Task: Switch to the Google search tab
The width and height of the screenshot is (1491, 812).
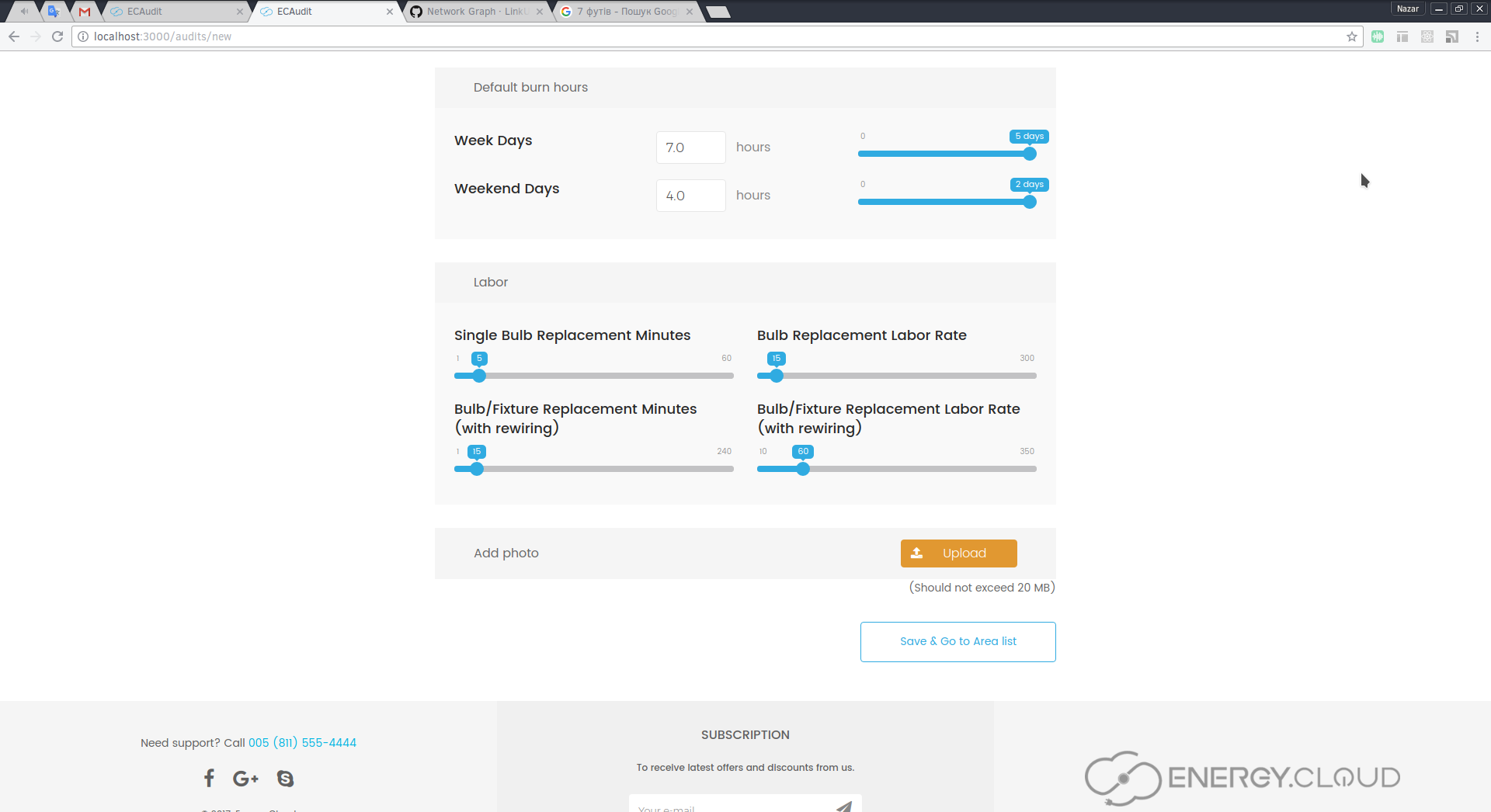Action: [x=625, y=12]
